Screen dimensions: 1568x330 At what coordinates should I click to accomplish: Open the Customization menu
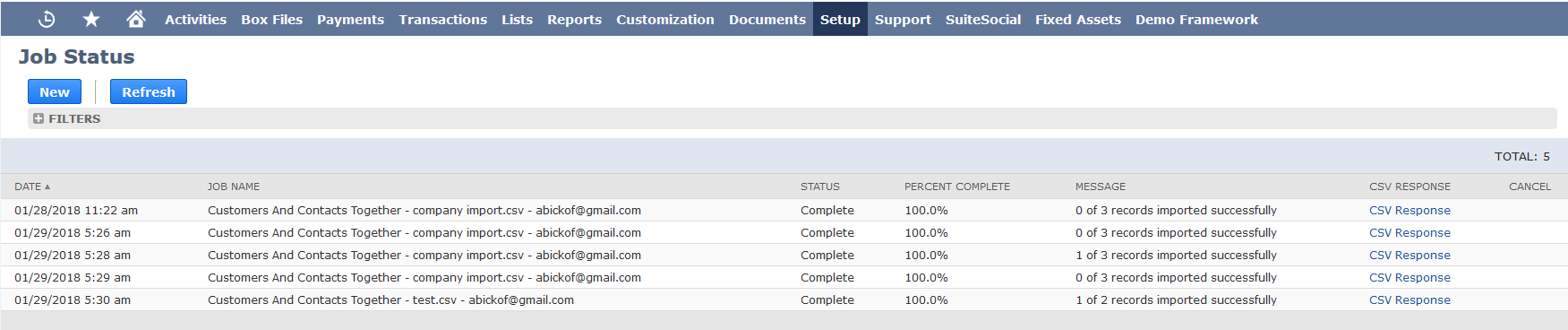[x=665, y=19]
